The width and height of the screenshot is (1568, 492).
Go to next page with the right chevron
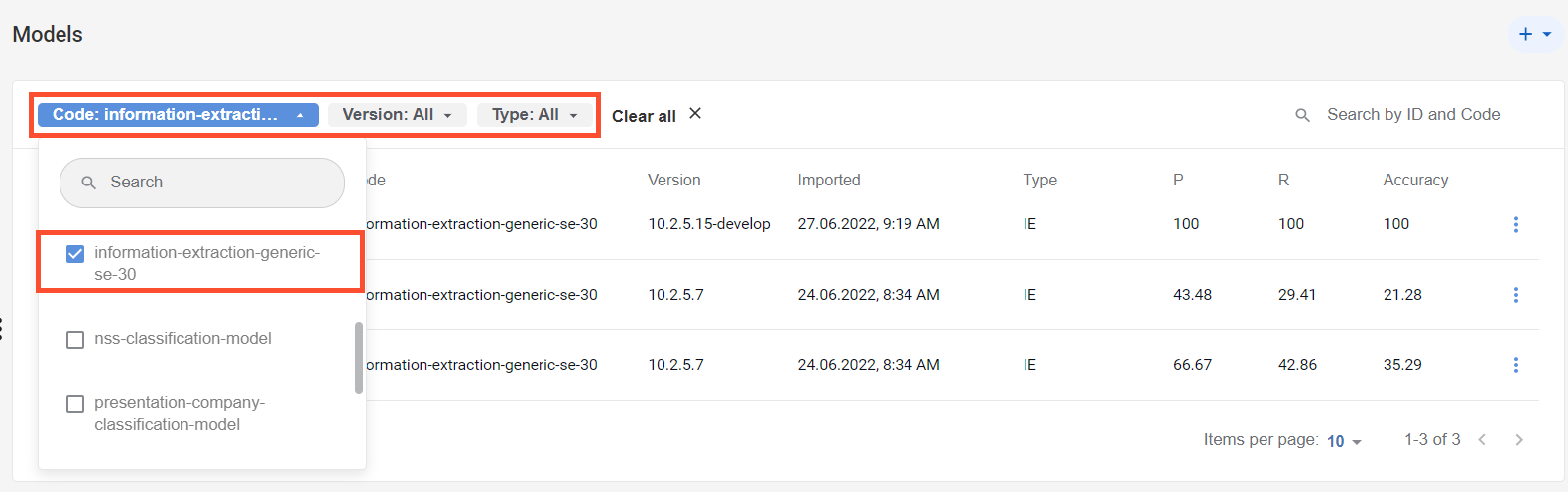coord(1518,440)
